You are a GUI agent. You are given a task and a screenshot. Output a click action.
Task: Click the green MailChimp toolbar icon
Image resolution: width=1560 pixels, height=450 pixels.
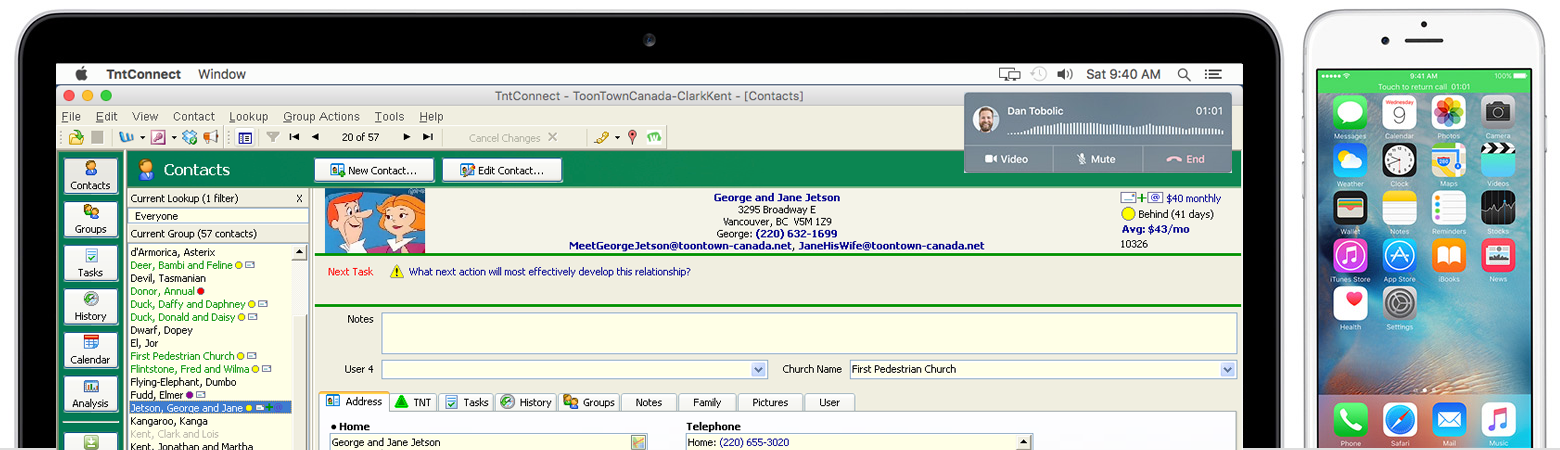click(x=654, y=137)
